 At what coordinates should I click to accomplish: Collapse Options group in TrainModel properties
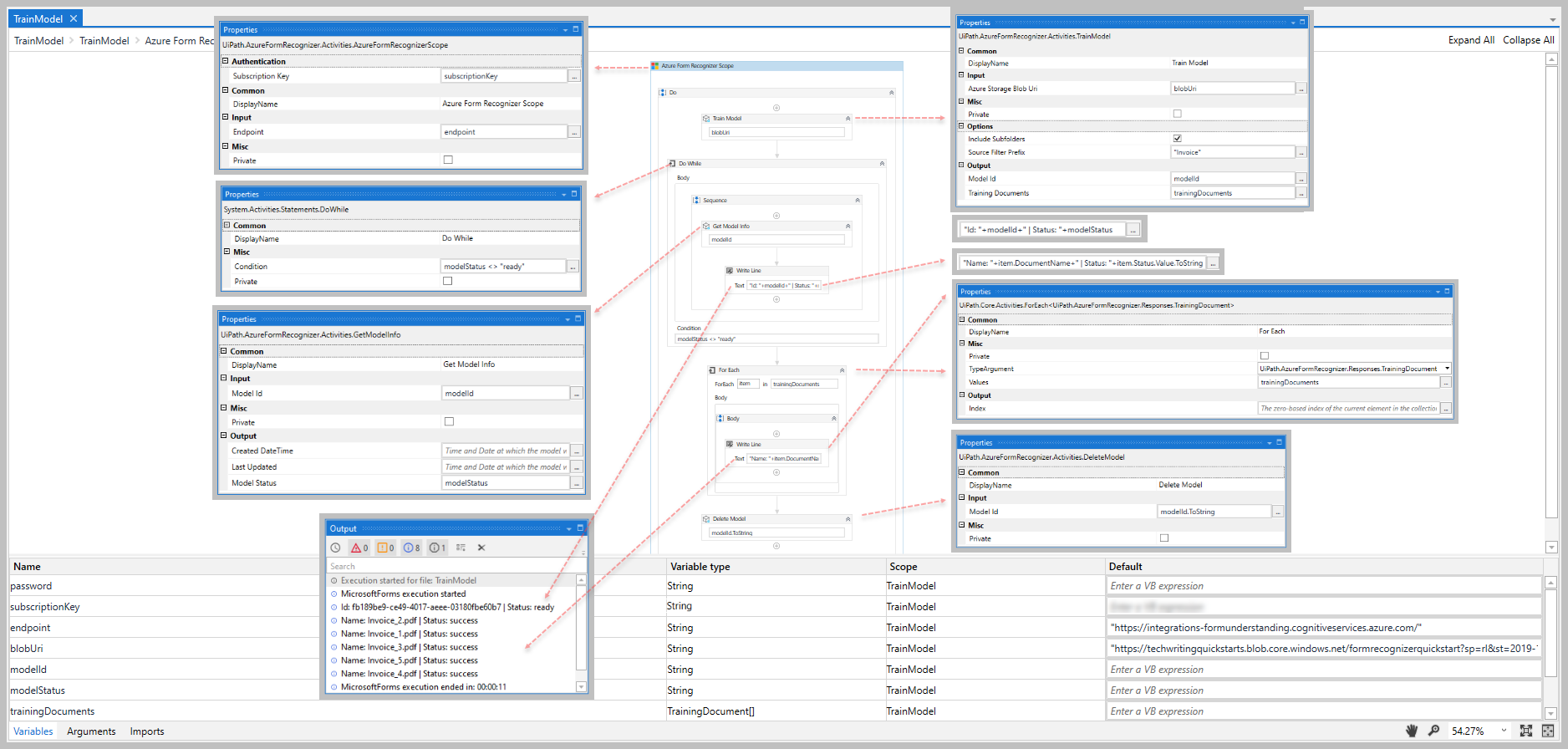click(961, 126)
